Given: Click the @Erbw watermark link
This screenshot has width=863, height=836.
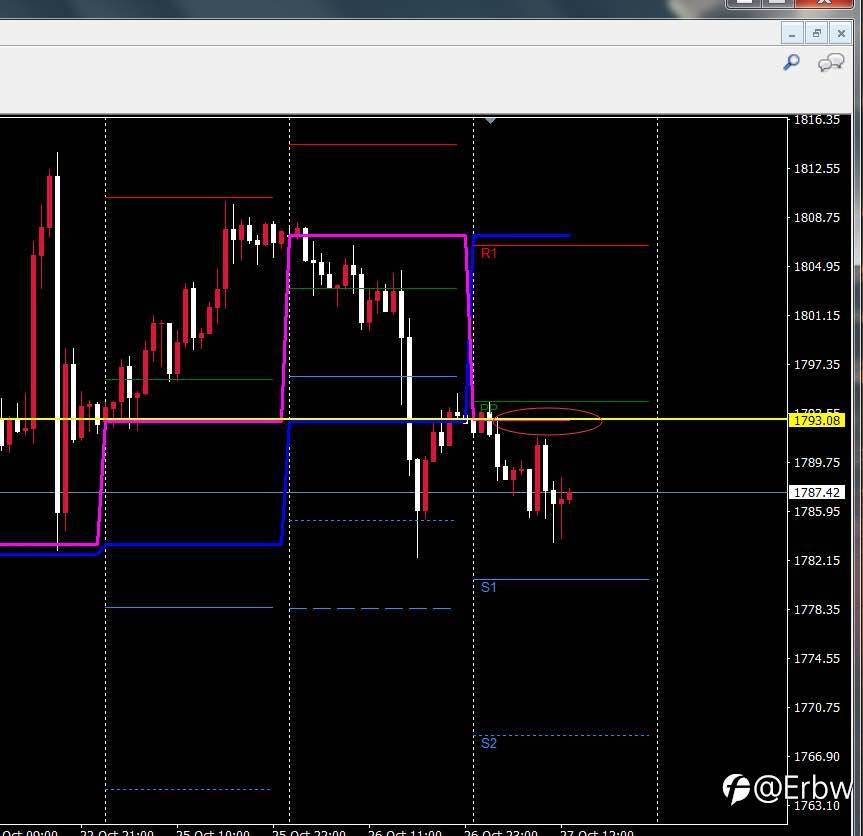Looking at the screenshot, I should pyautogui.click(x=788, y=789).
